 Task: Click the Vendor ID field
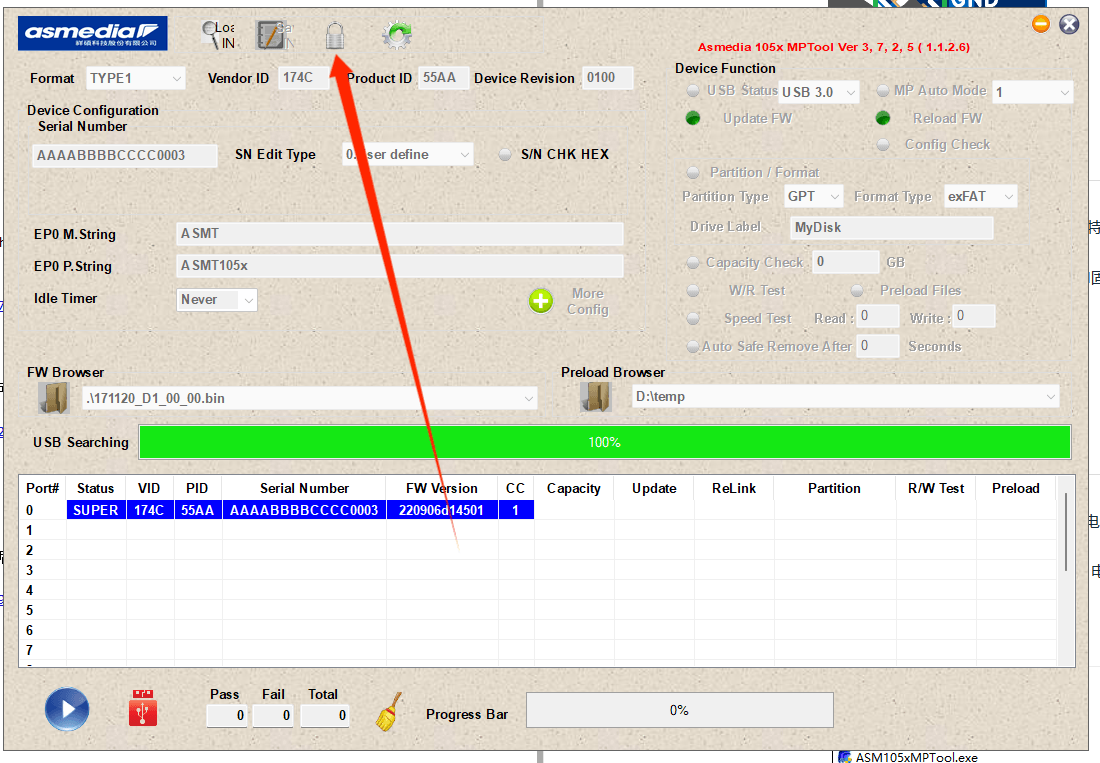point(303,78)
